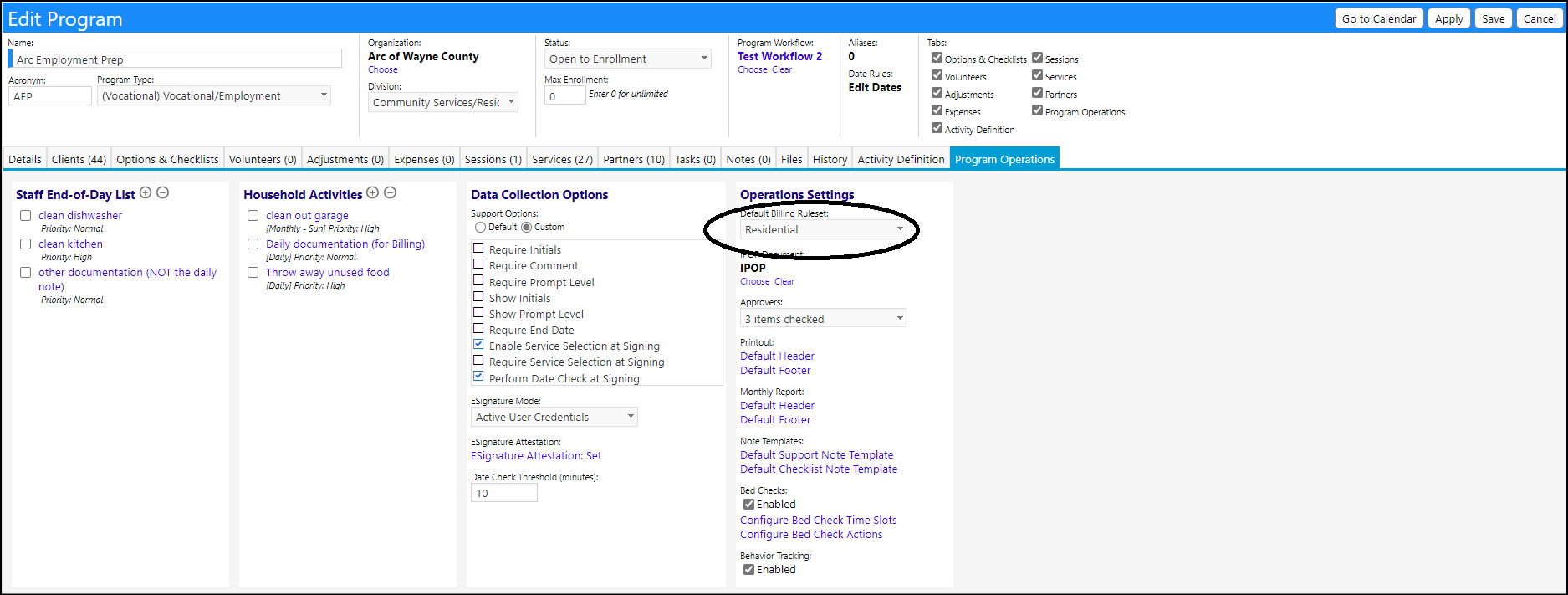
Task: Click the Max Enrollment input field
Action: point(565,95)
